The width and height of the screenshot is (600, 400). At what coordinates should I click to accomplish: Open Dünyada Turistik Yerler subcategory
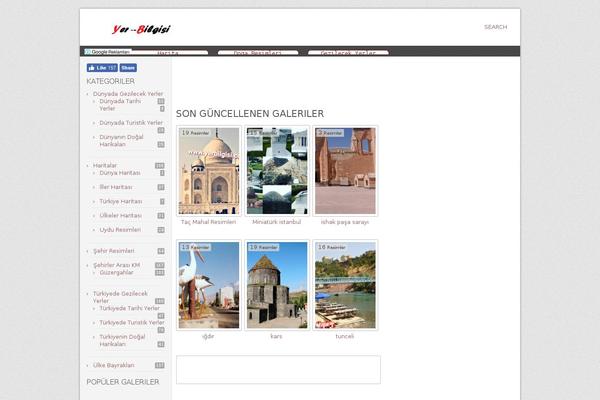(131, 123)
